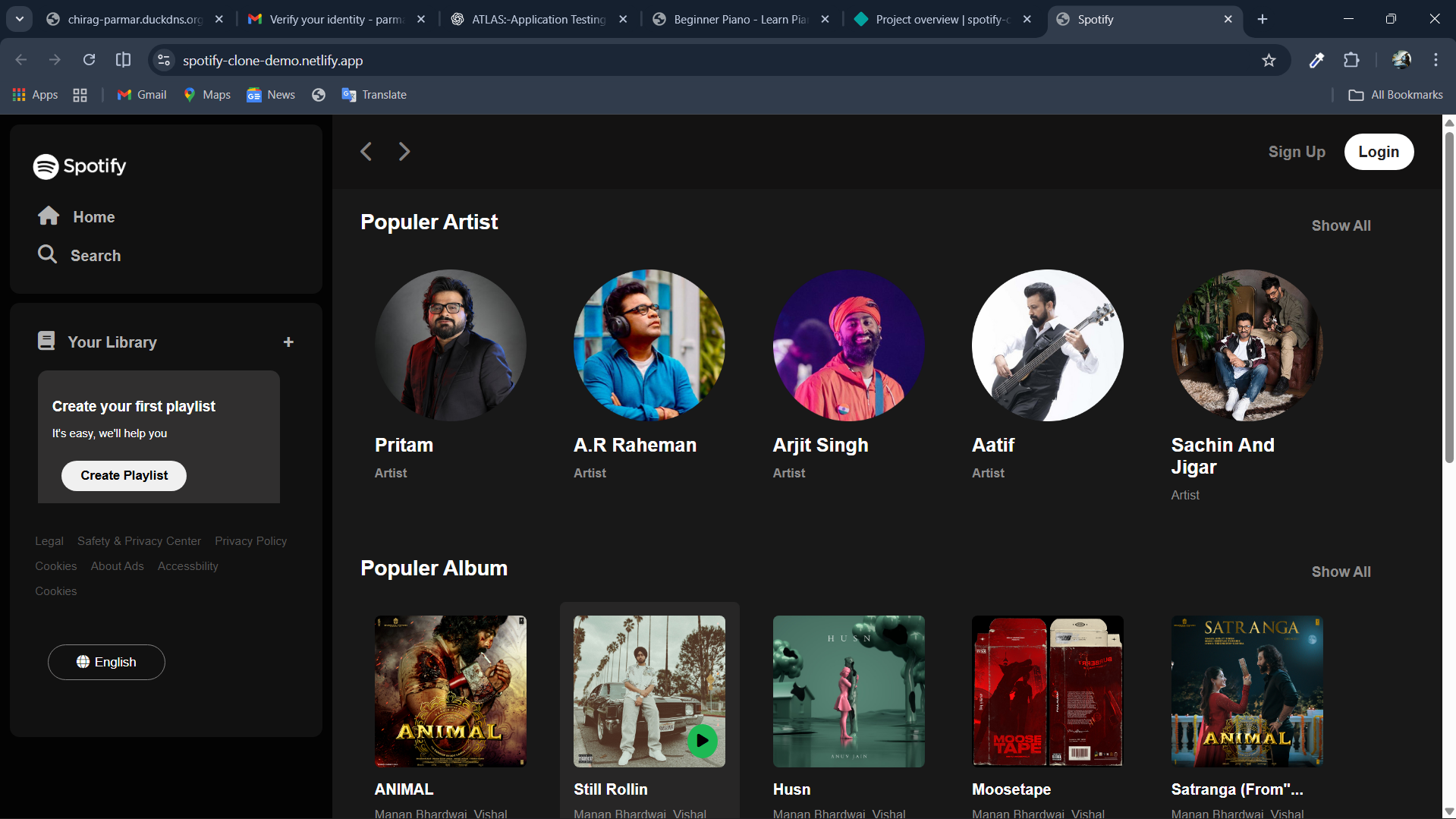Click the Your Library book icon
1456x819 pixels.
point(46,341)
